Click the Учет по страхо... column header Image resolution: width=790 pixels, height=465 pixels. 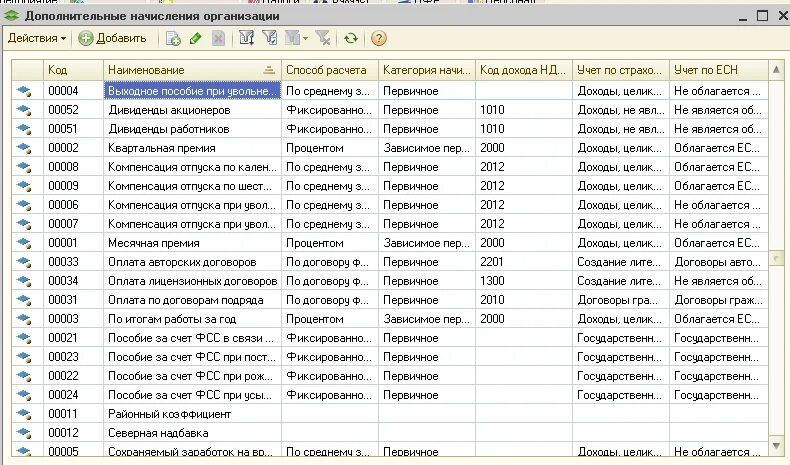(x=621, y=70)
